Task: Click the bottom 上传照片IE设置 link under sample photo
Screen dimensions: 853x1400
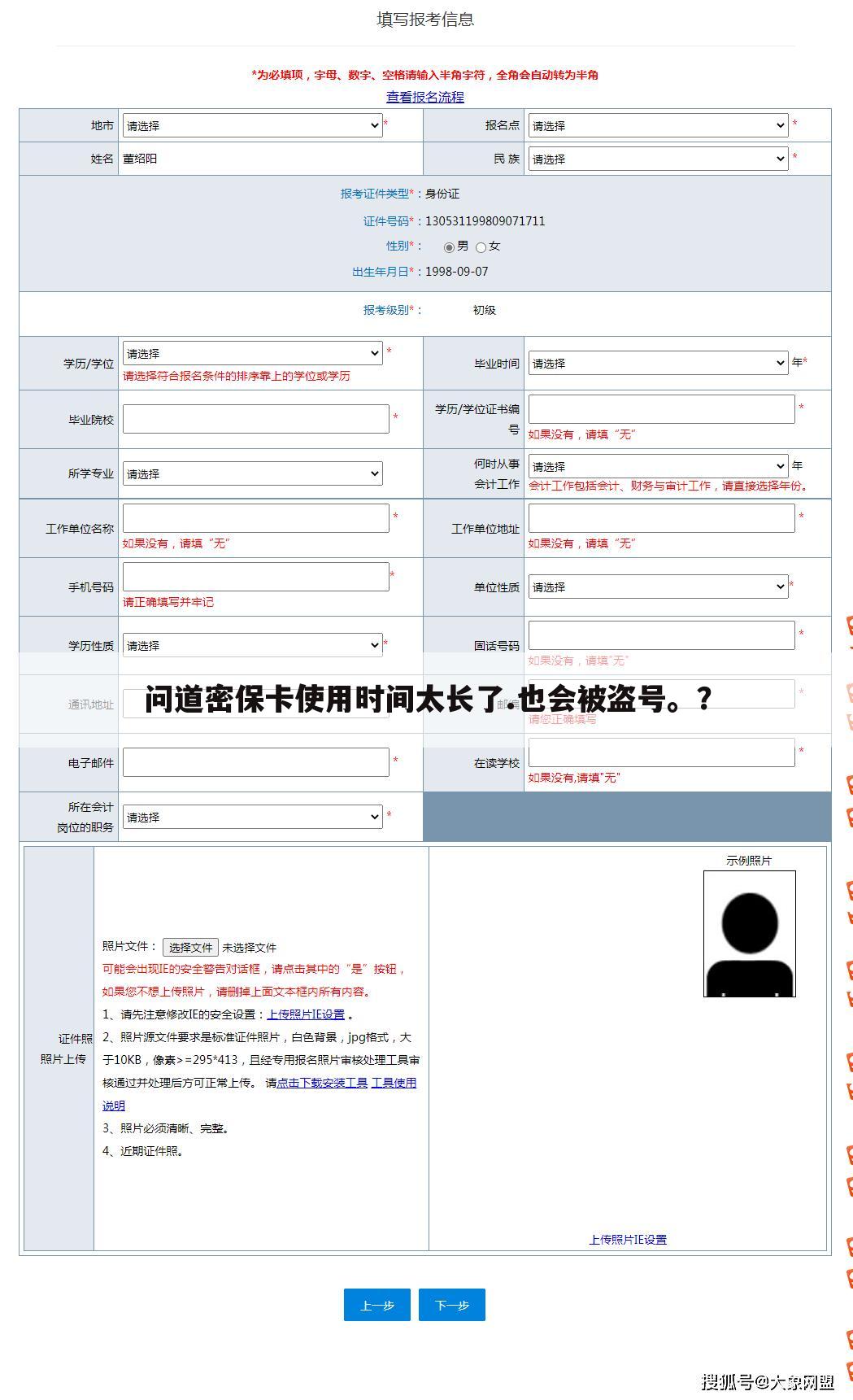Action: pos(628,1240)
